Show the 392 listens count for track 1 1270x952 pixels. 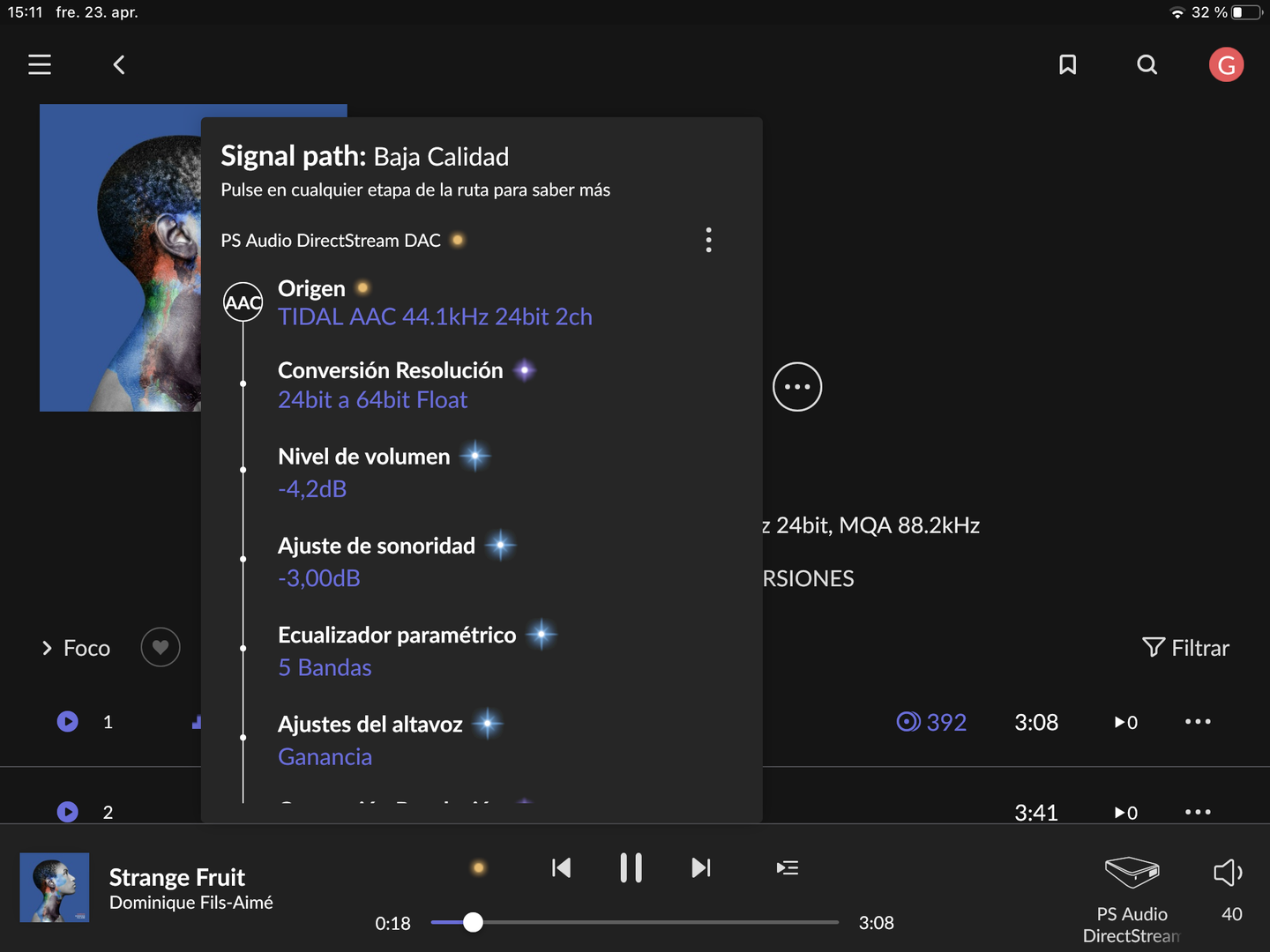[x=931, y=722]
